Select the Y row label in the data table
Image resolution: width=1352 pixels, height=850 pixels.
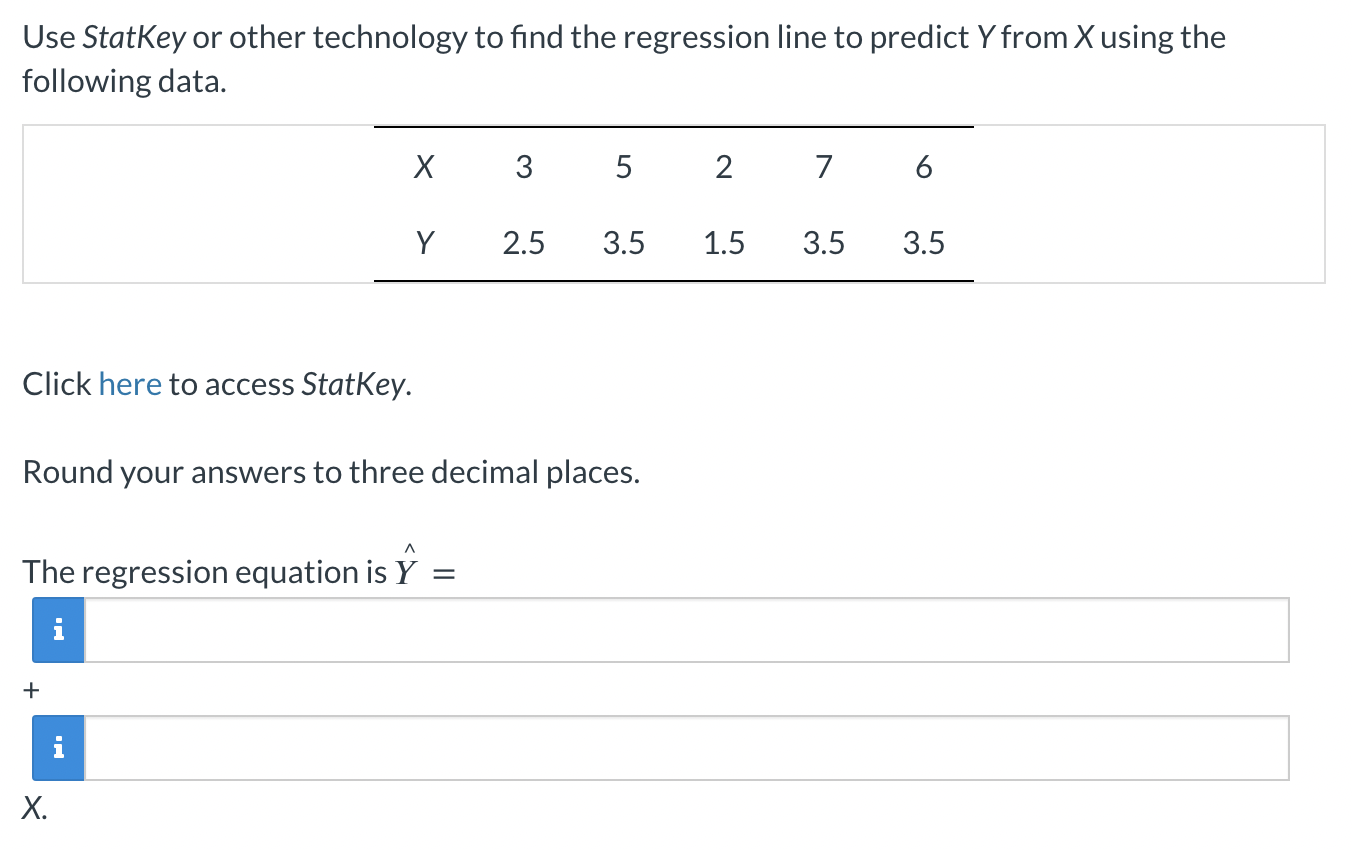[x=424, y=242]
